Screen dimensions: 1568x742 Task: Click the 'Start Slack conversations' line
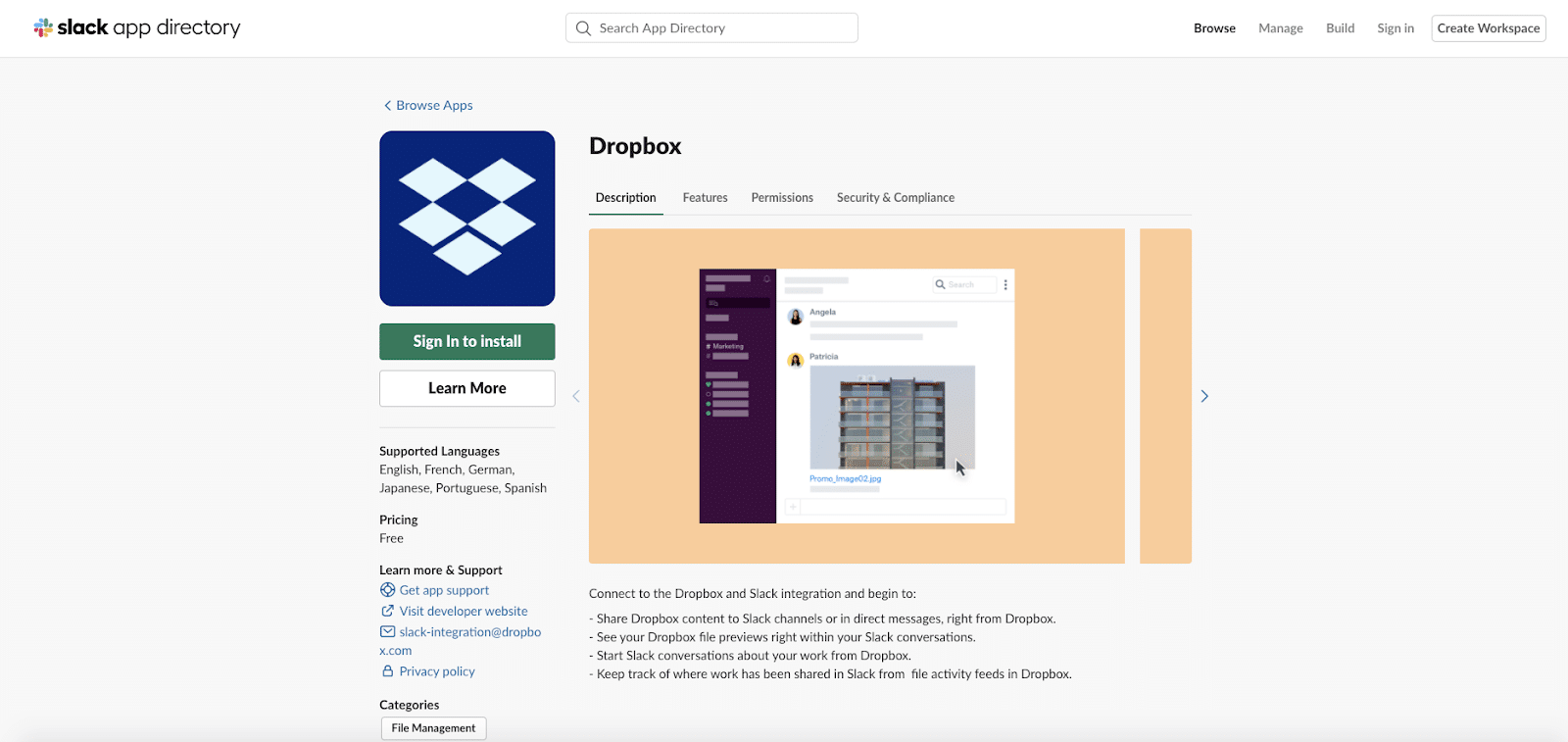[x=750, y=656]
